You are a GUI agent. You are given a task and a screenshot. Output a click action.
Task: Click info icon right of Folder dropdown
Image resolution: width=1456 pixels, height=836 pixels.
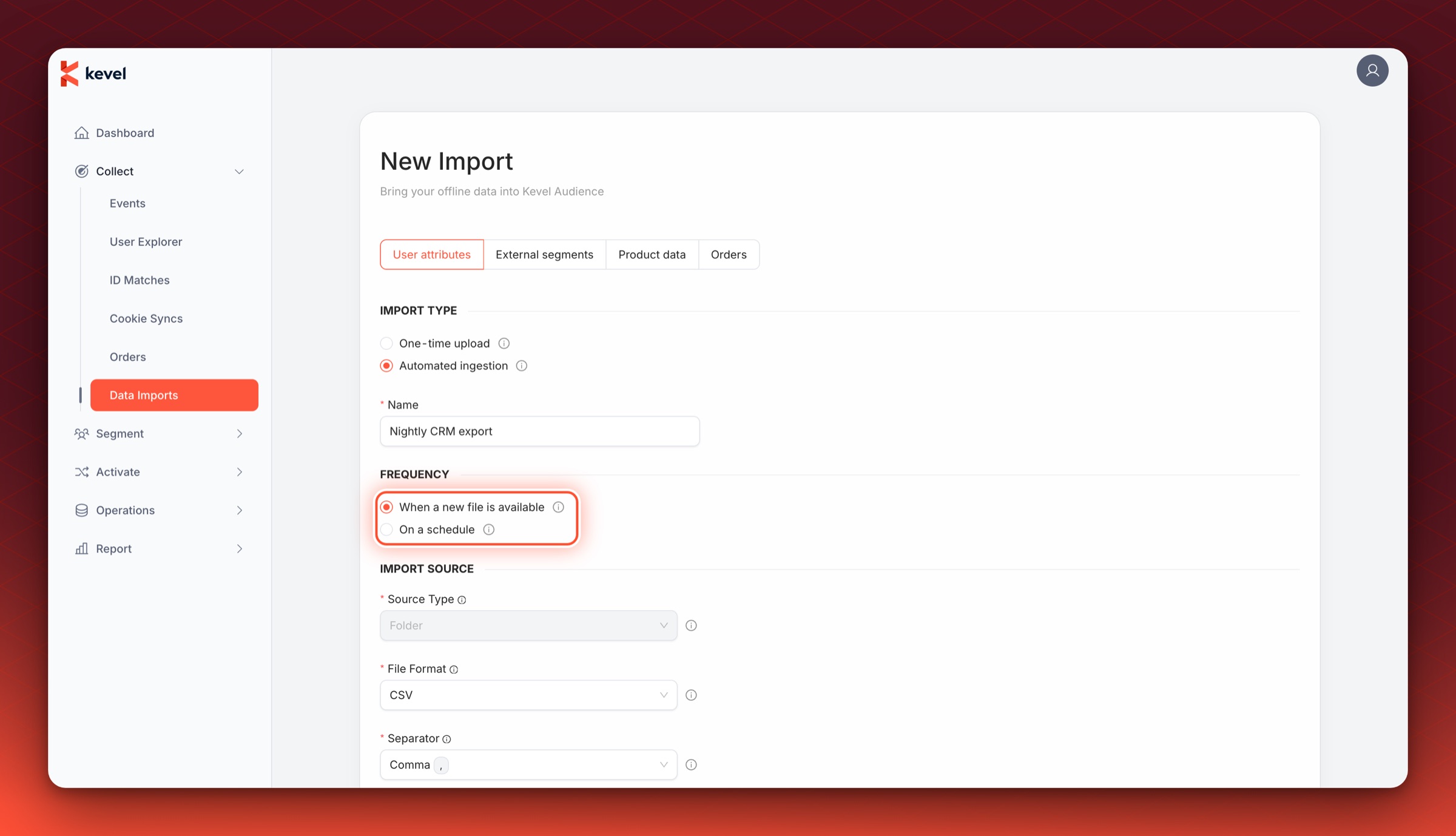point(691,625)
